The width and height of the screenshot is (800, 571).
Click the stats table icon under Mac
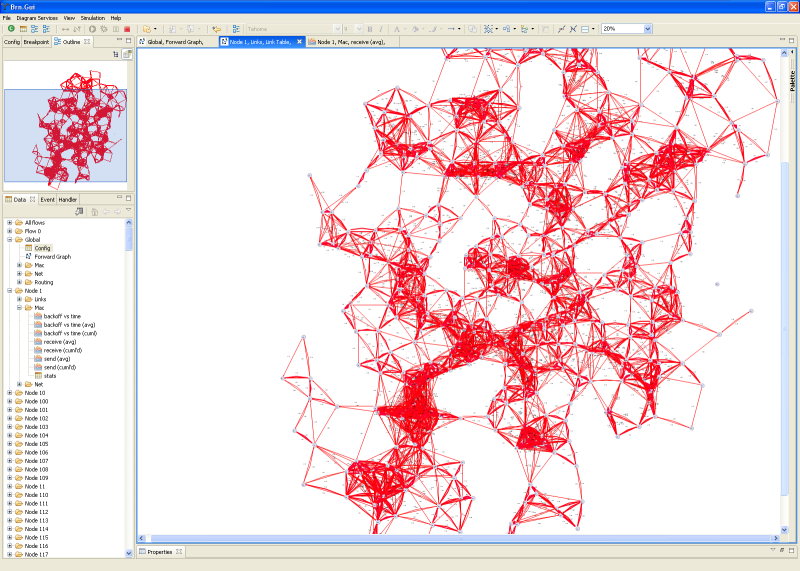point(38,376)
